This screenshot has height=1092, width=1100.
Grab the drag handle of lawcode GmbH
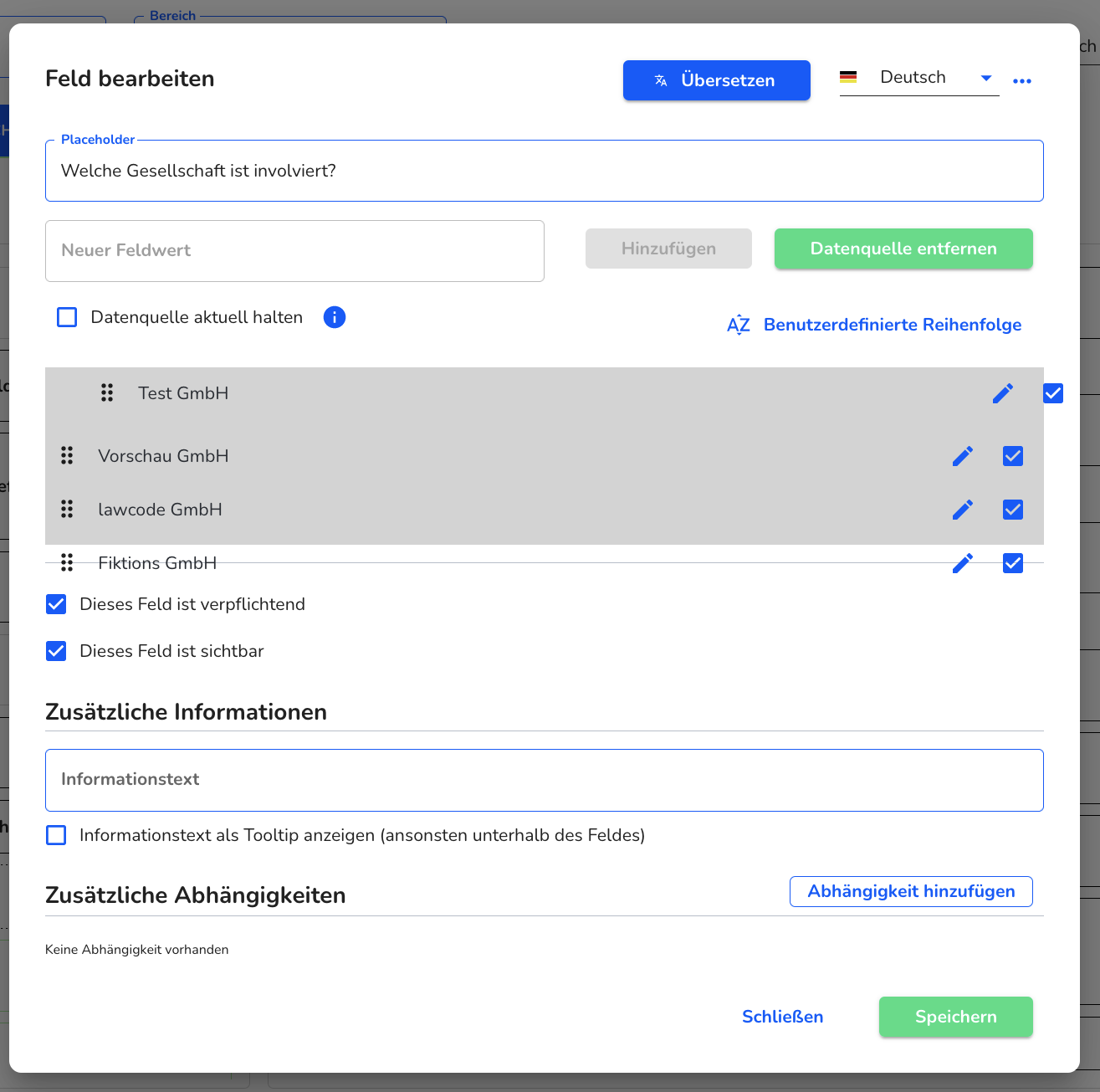pyautogui.click(x=67, y=509)
